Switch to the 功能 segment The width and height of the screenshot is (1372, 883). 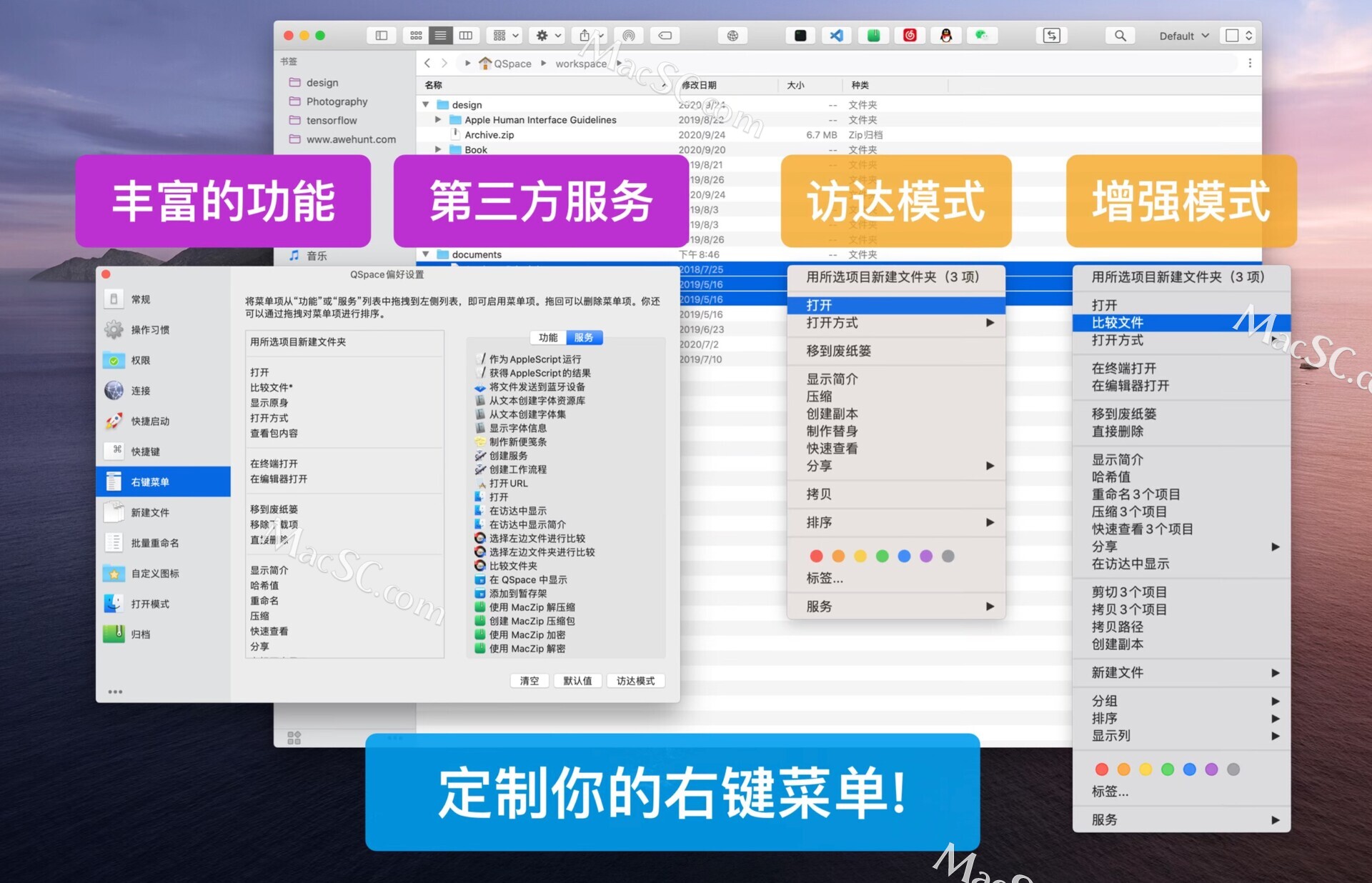tap(548, 338)
